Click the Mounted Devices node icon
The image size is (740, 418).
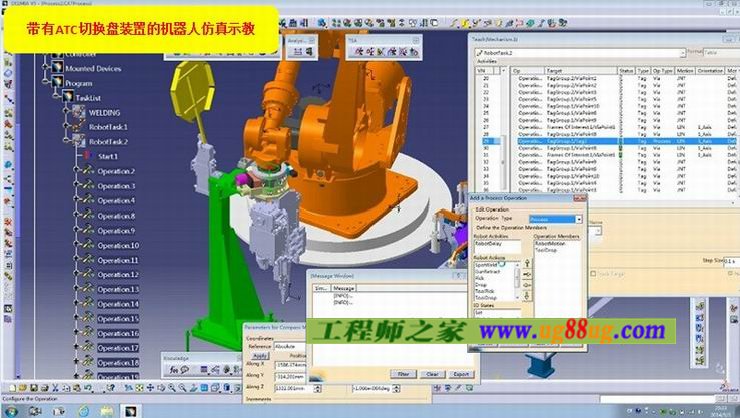pyautogui.click(x=56, y=69)
